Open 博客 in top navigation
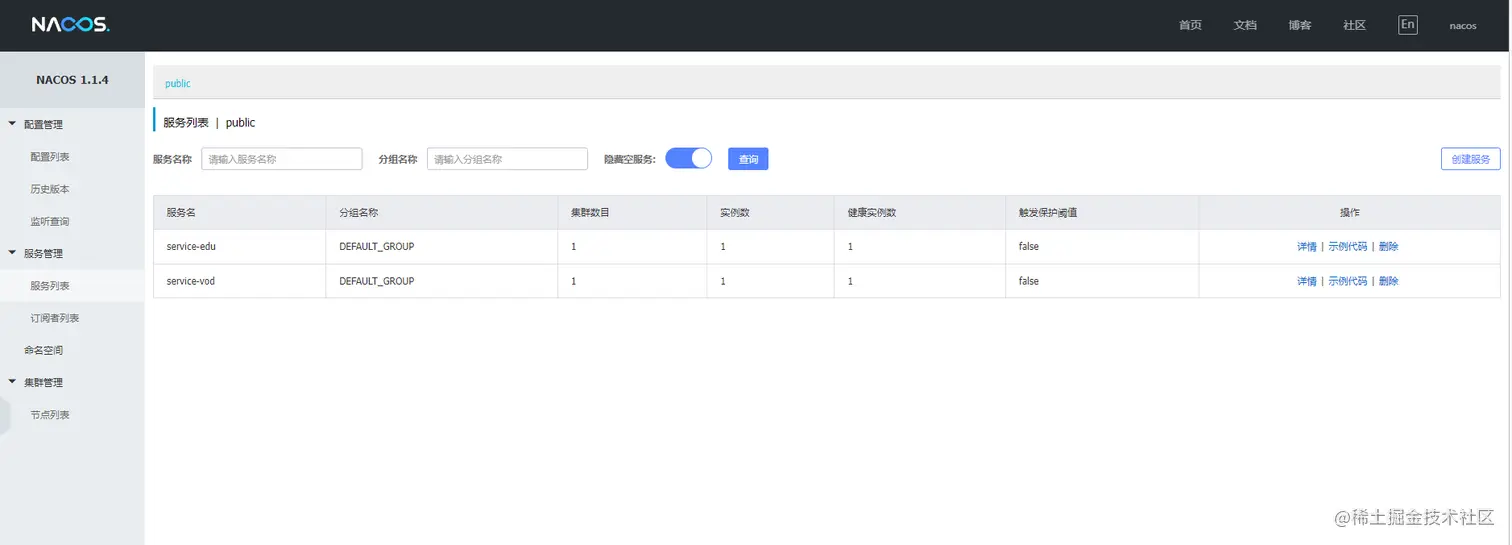This screenshot has width=1512, height=545. (1300, 25)
